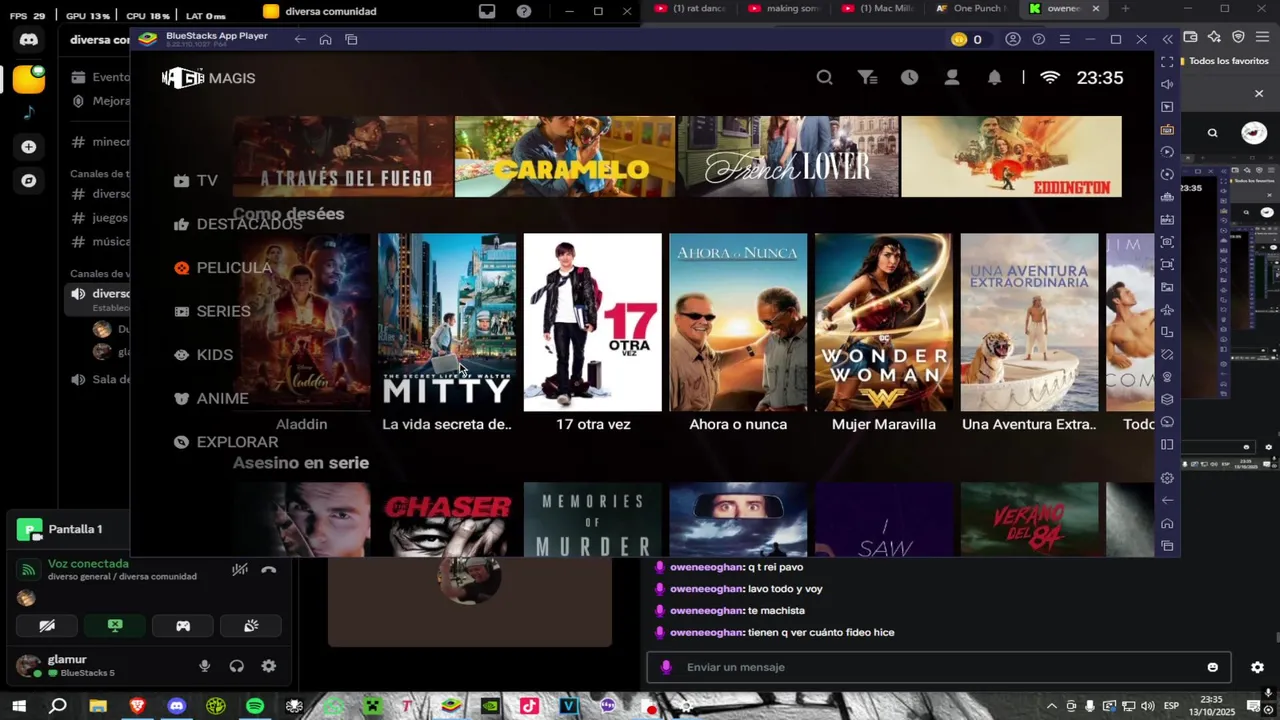Viewport: 1280px width, 720px height.
Task: Open La vida secreta de Mitty poster
Action: (x=447, y=322)
